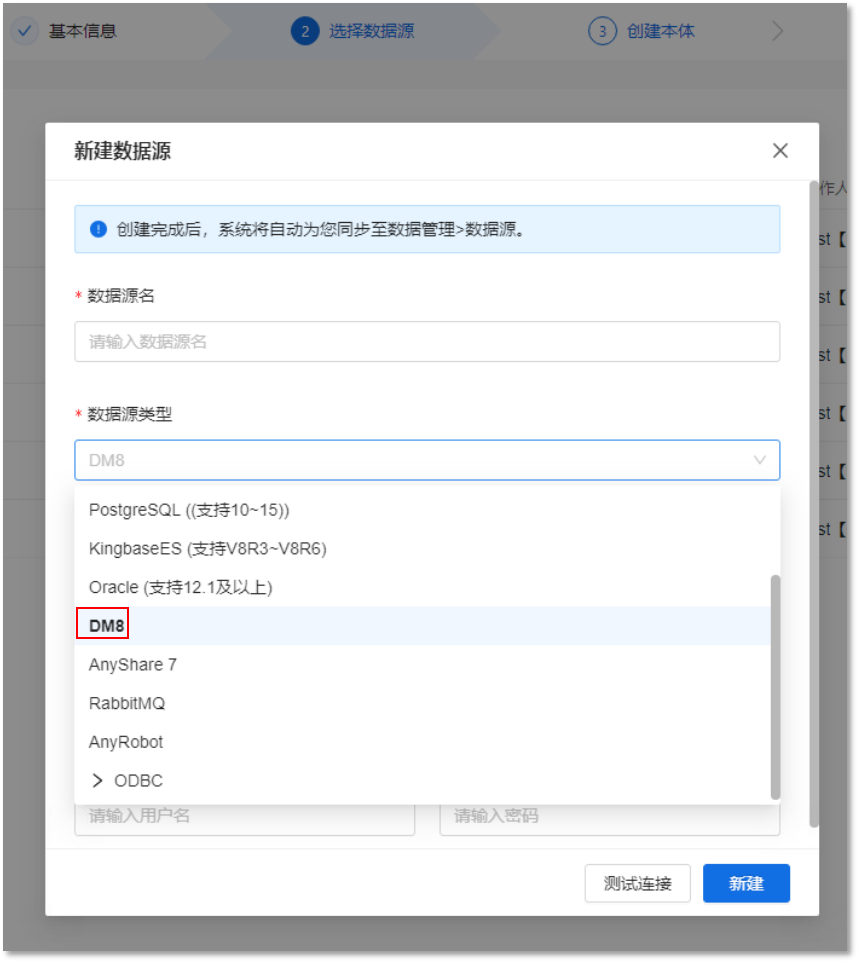Click the dialog's vertical scrollbar

[814, 504]
